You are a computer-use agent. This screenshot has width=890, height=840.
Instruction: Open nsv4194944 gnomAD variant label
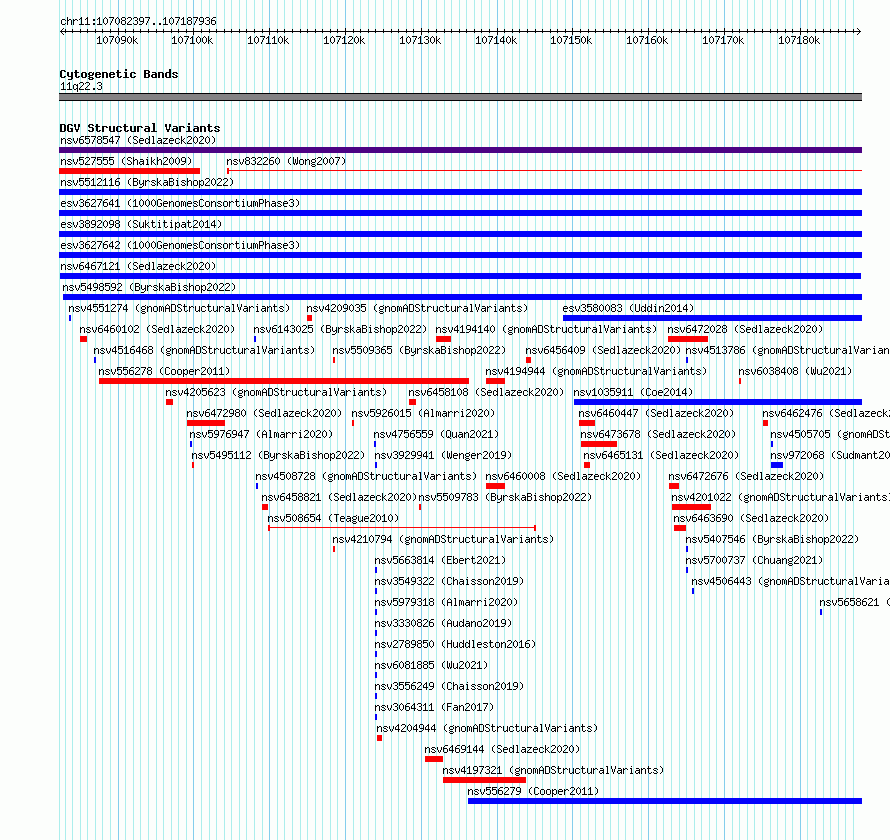pyautogui.click(x=596, y=371)
